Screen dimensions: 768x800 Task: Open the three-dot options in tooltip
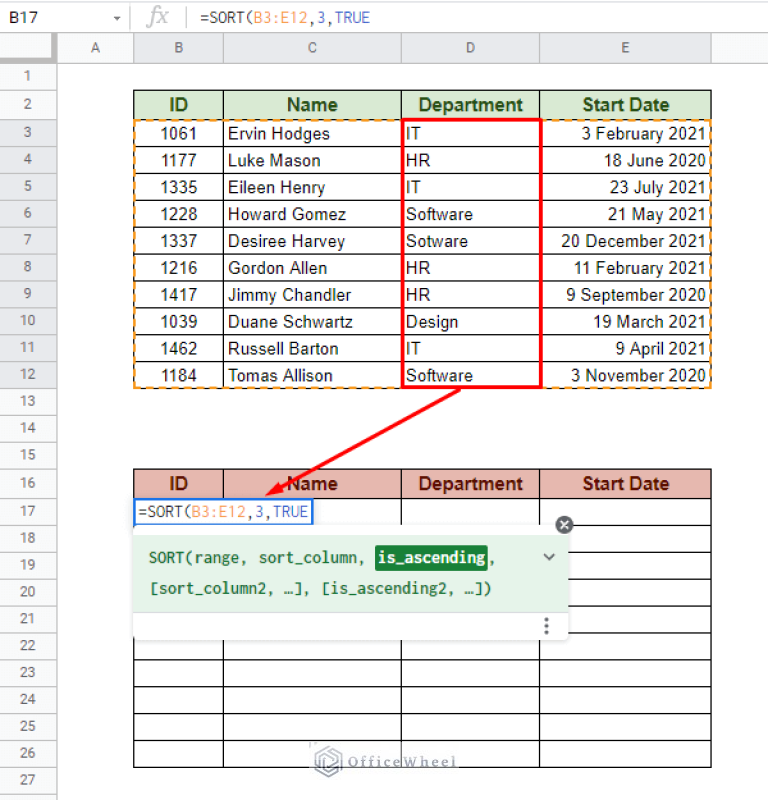[x=546, y=626]
